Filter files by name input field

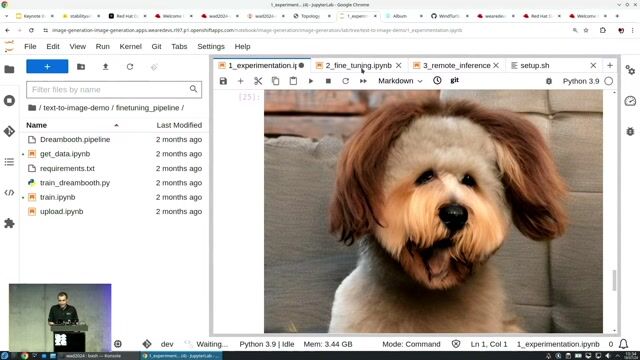pyautogui.click(x=114, y=90)
